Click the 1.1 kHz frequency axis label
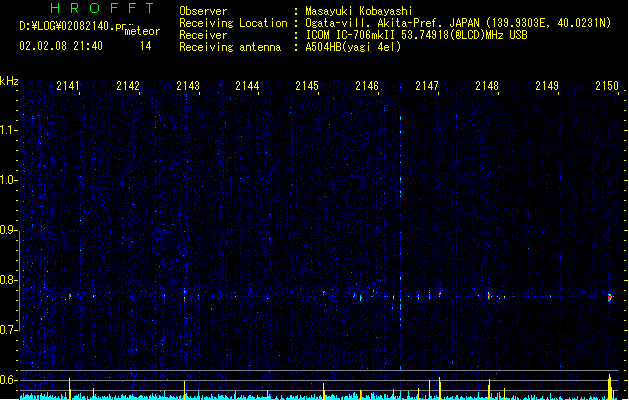 tap(8, 130)
